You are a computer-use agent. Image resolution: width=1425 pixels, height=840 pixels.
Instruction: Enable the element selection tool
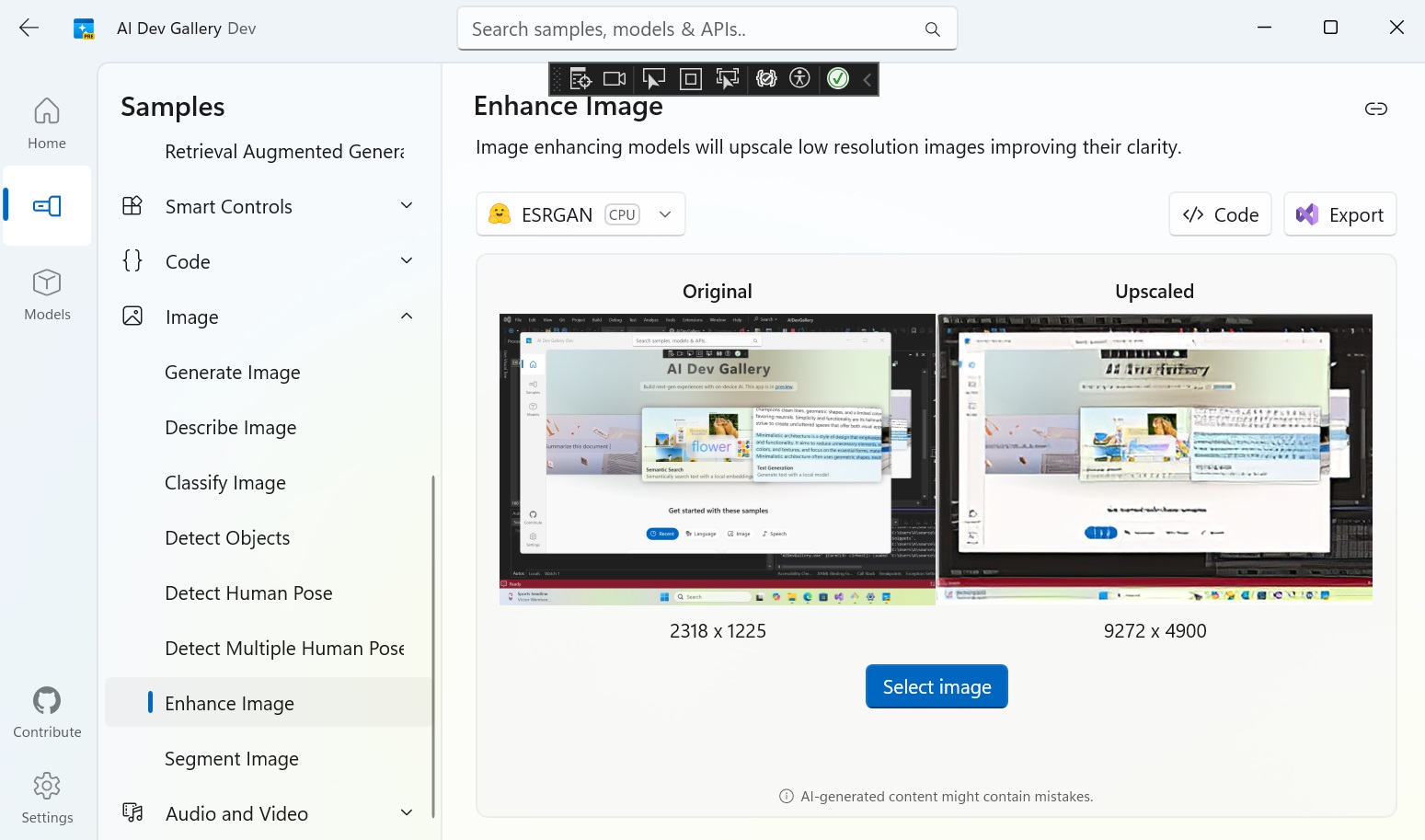653,78
